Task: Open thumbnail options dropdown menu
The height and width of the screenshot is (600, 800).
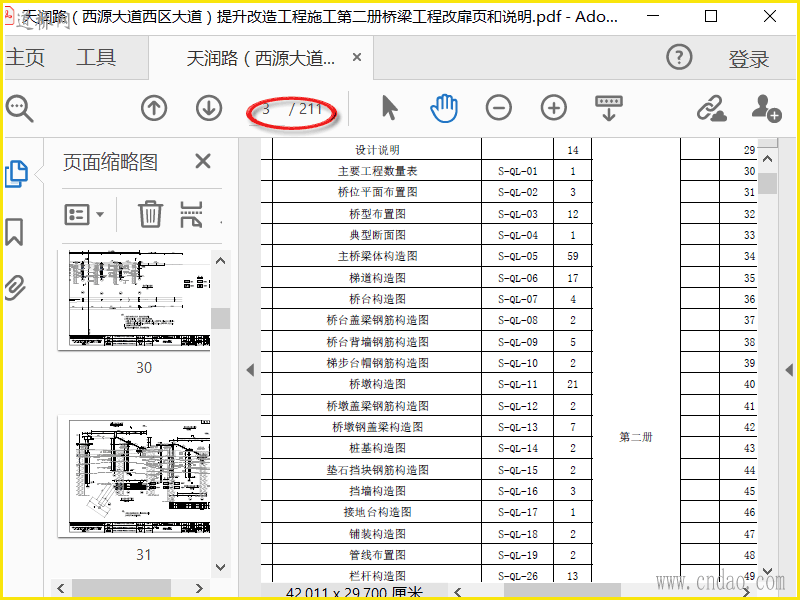Action: [x=84, y=214]
